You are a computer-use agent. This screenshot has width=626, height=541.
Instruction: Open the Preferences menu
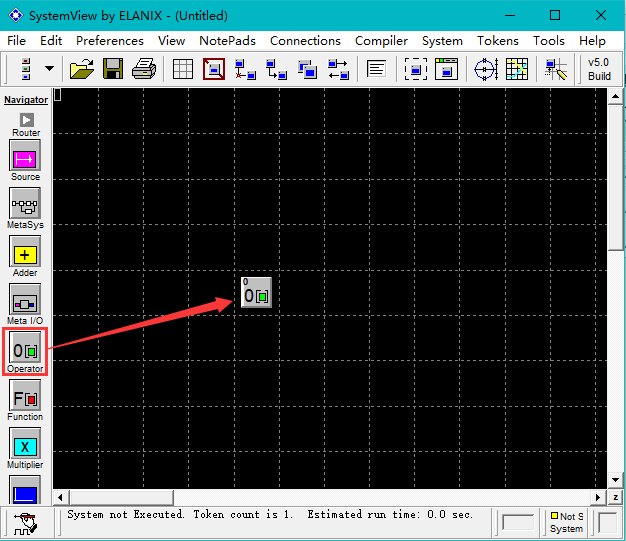(x=110, y=41)
